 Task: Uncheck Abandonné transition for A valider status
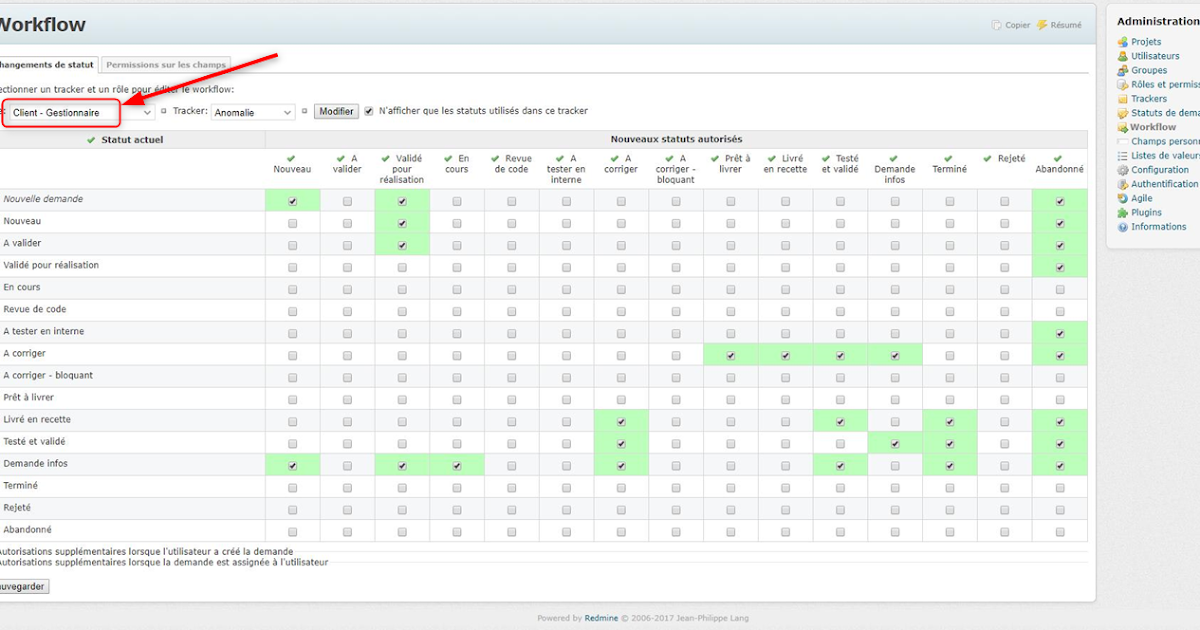click(x=1059, y=243)
